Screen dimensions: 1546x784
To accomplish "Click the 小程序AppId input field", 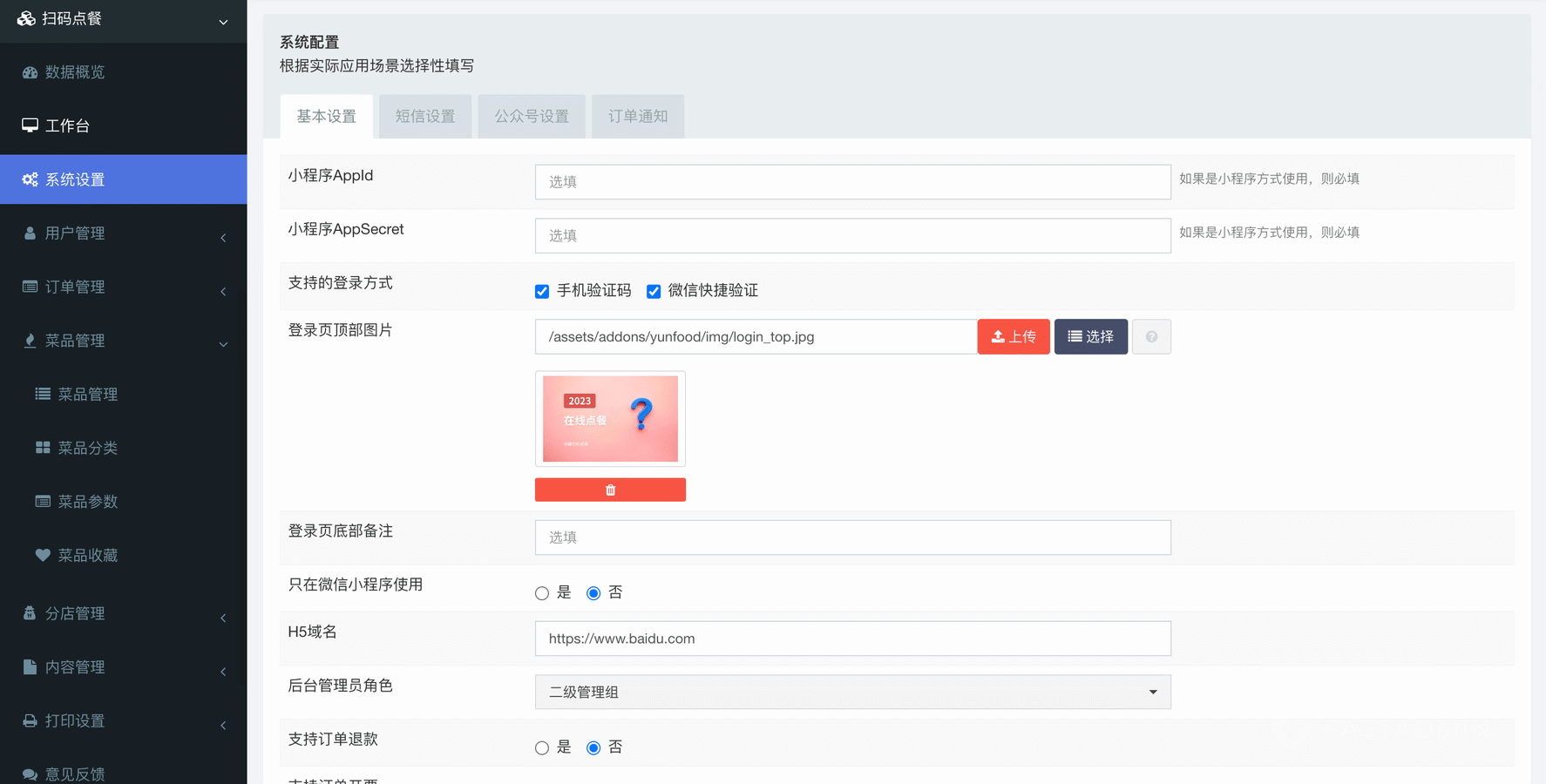I will [x=852, y=182].
